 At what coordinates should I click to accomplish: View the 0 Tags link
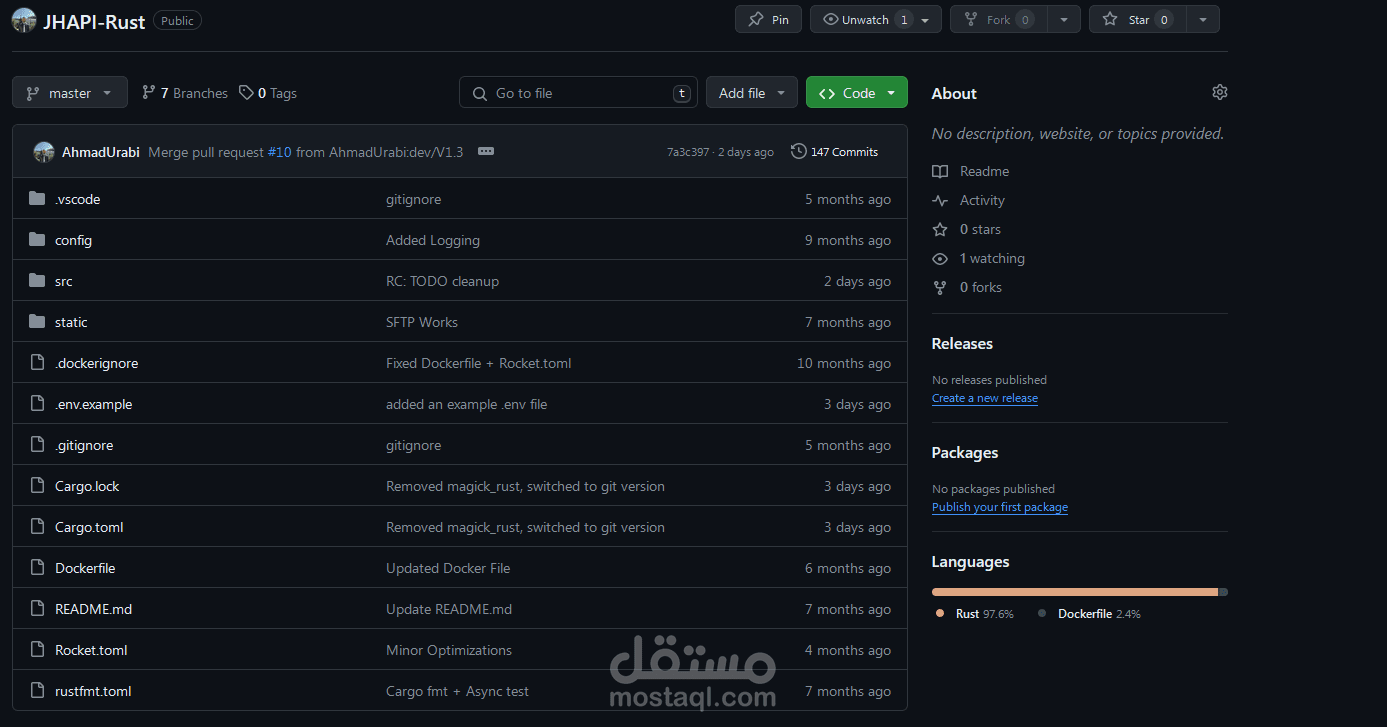(x=268, y=93)
